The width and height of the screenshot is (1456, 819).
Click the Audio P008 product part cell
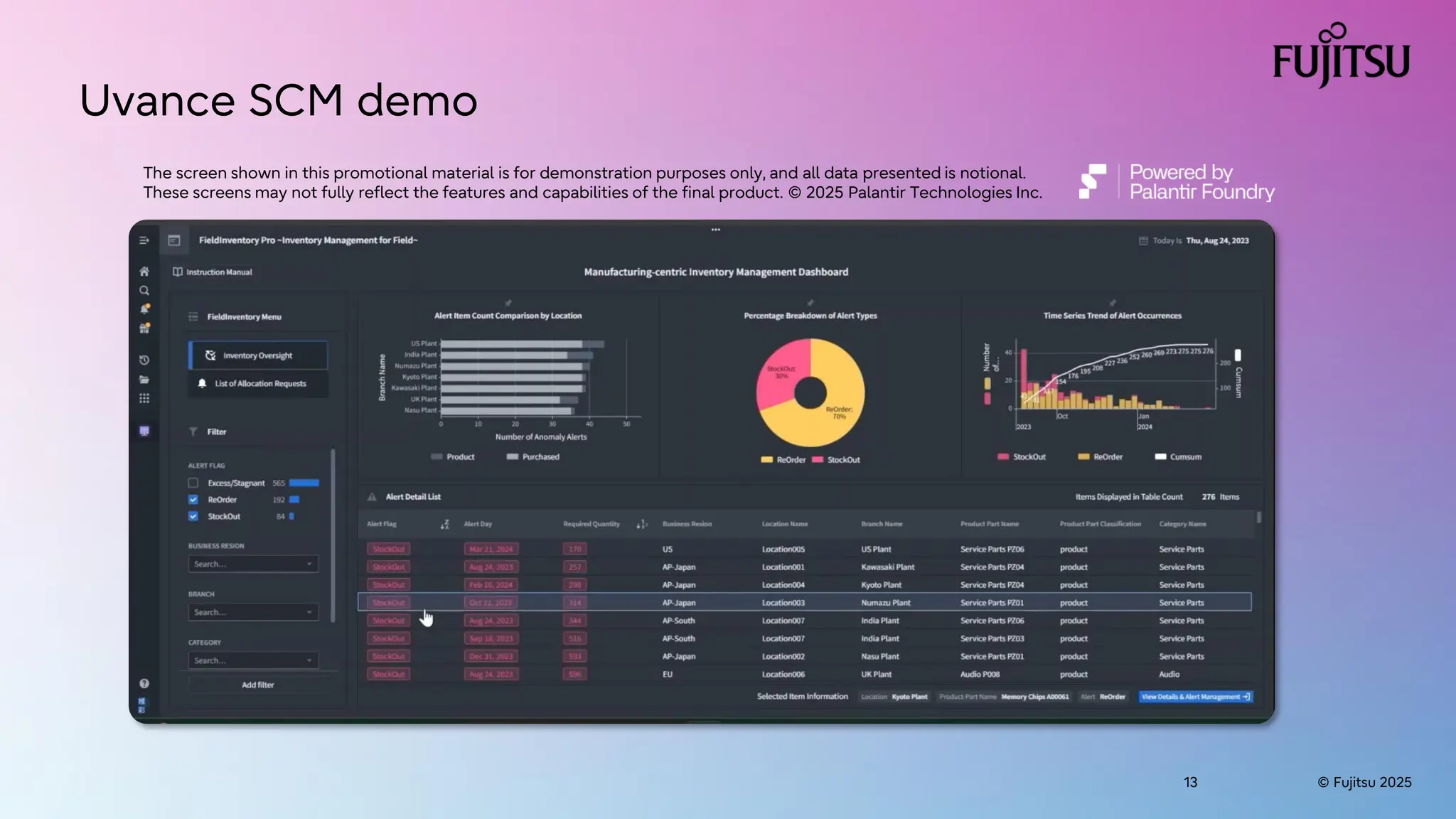980,674
